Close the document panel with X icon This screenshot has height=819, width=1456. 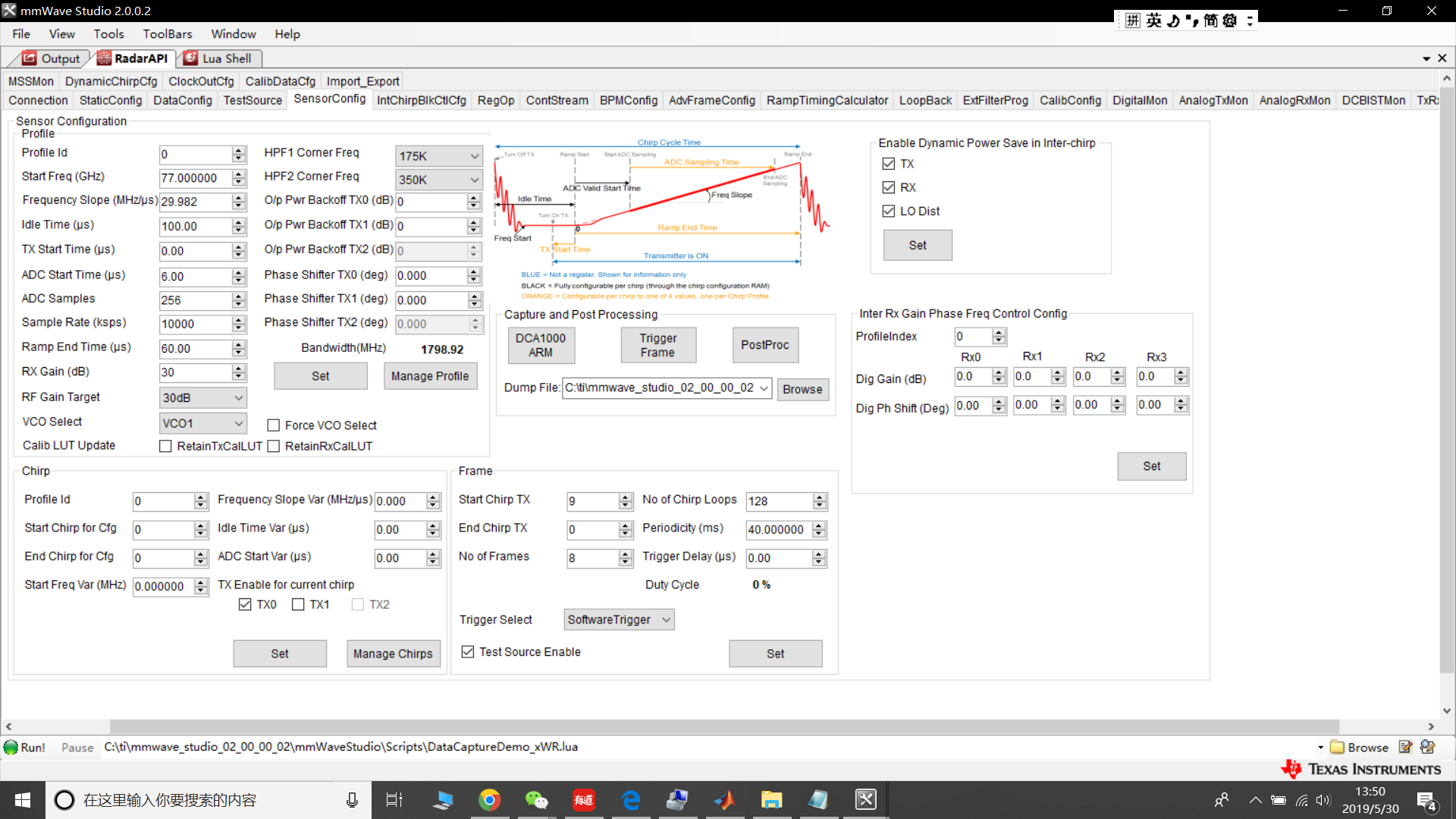tap(1442, 58)
